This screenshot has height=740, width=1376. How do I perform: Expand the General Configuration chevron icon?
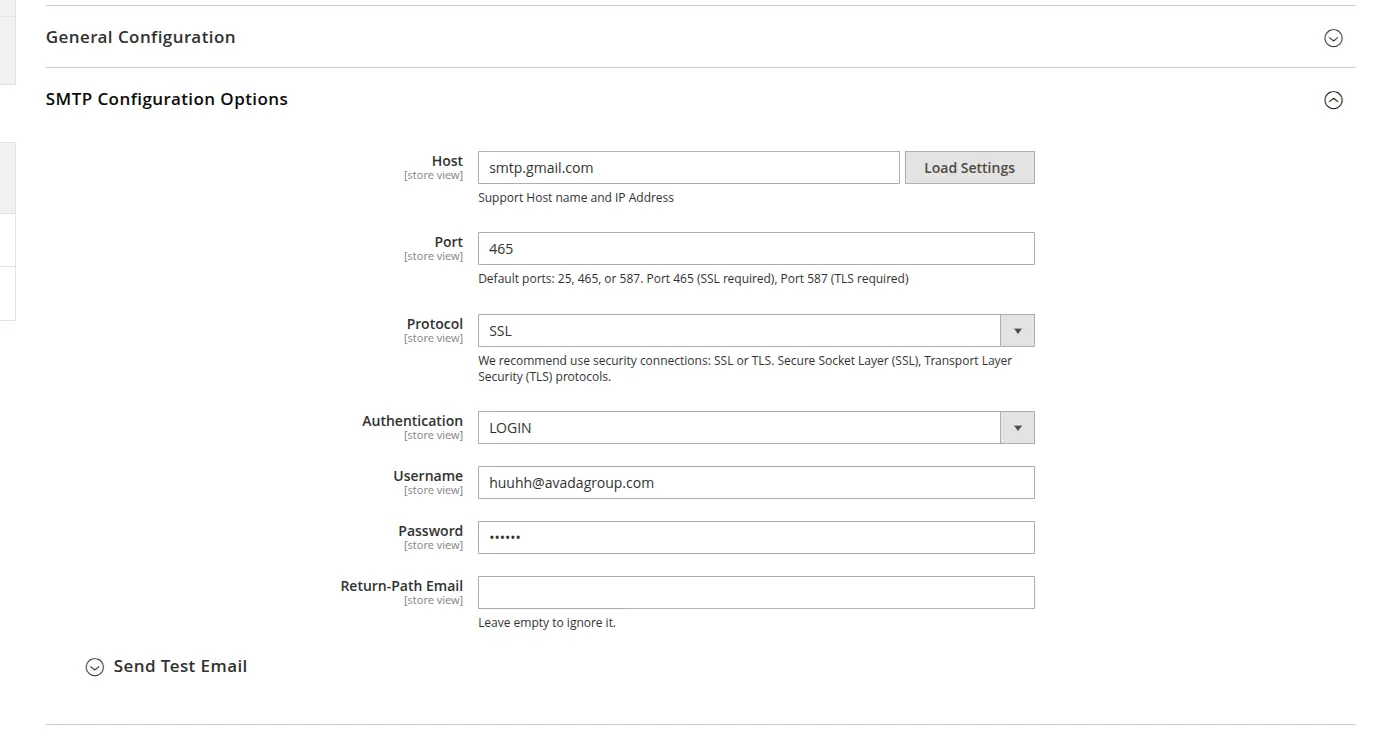coord(1333,38)
